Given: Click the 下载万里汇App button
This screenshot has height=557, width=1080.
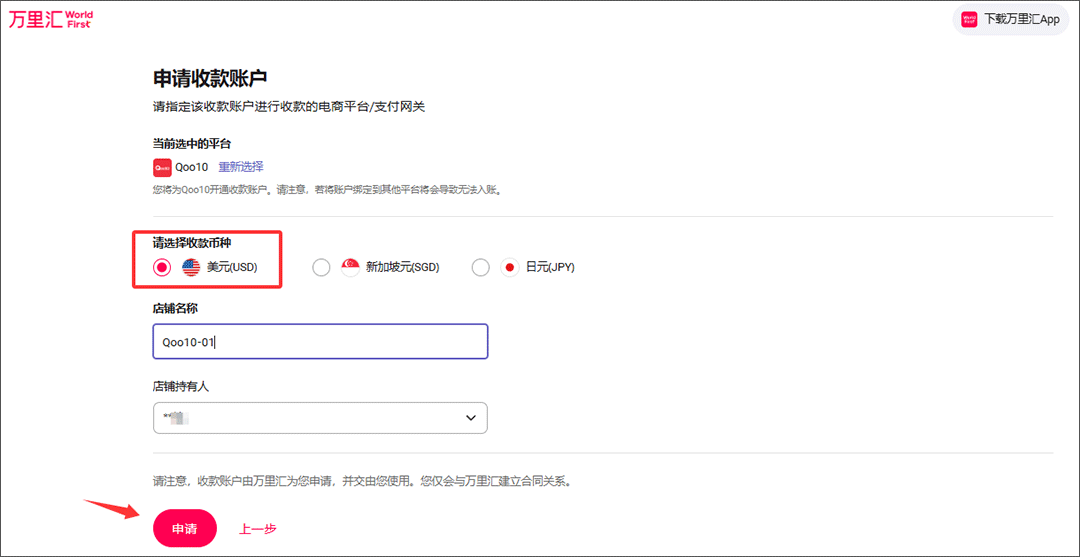Looking at the screenshot, I should click(1011, 19).
